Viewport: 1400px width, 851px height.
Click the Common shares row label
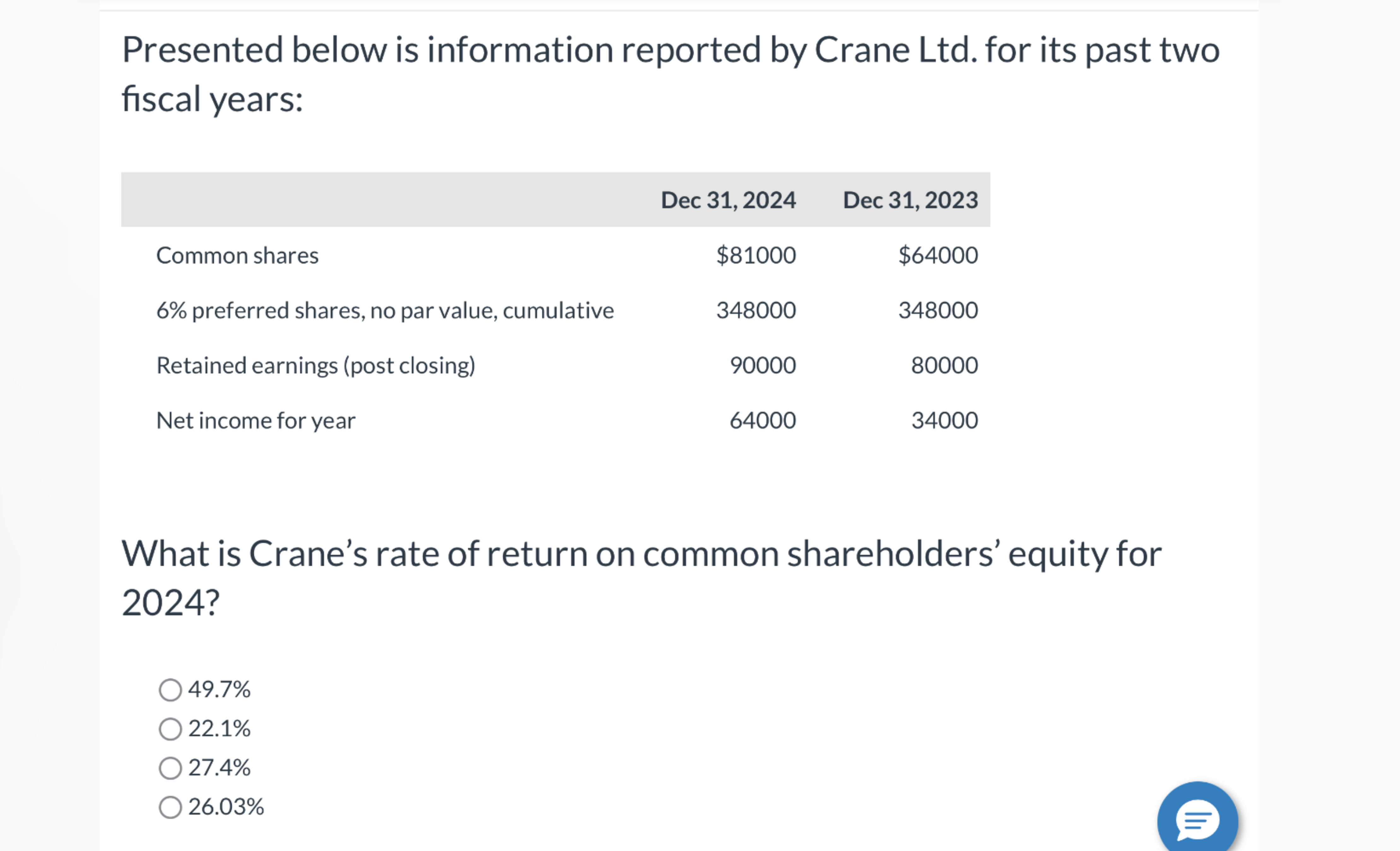pos(238,255)
